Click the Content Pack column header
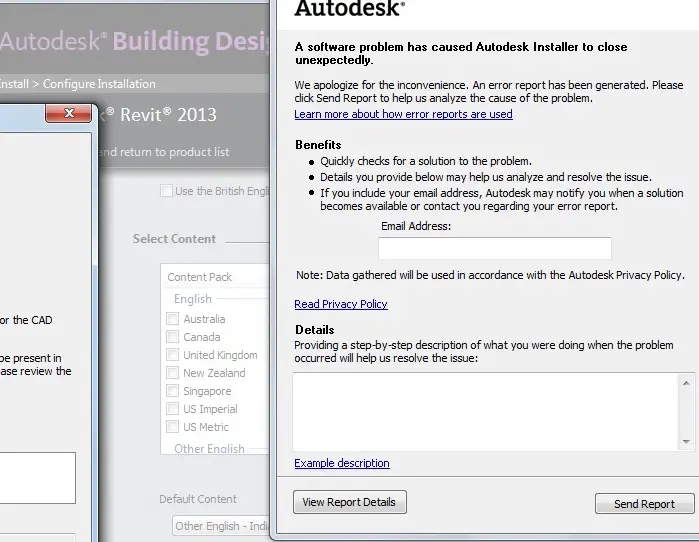 [199, 277]
